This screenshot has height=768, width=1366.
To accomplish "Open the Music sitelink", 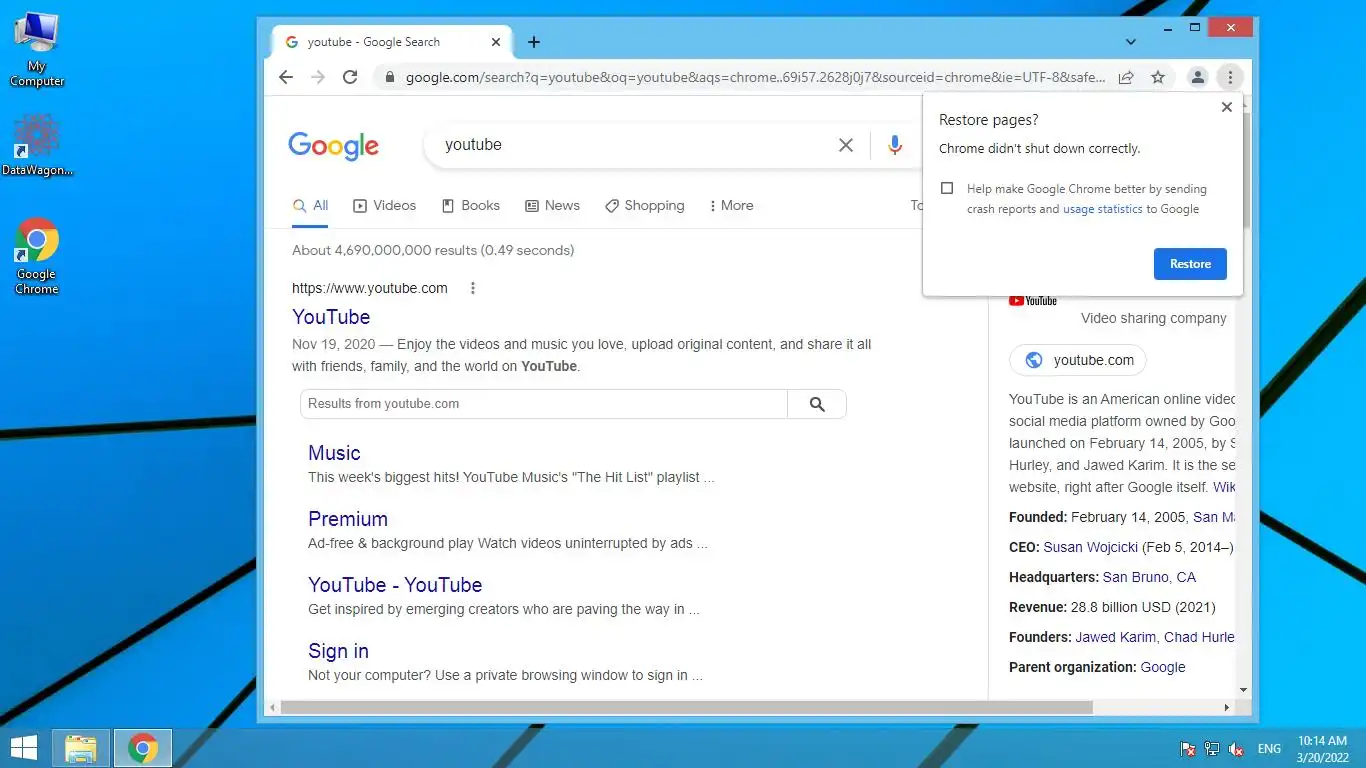I will pos(334,453).
